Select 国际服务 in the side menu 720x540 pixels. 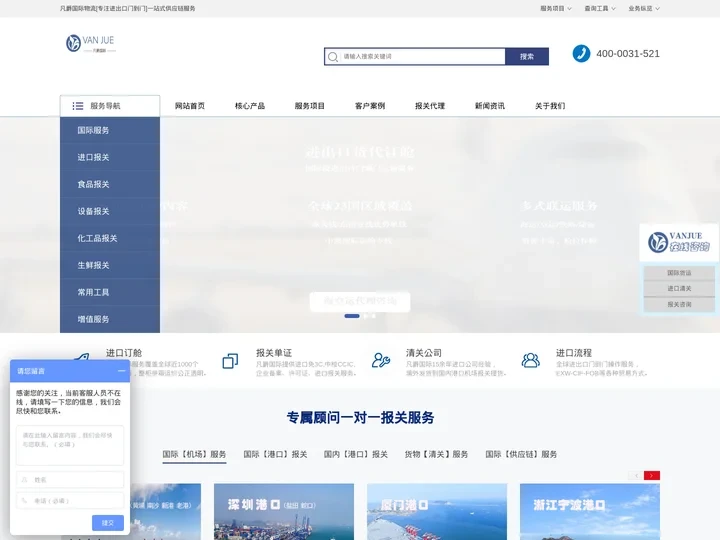coord(110,130)
